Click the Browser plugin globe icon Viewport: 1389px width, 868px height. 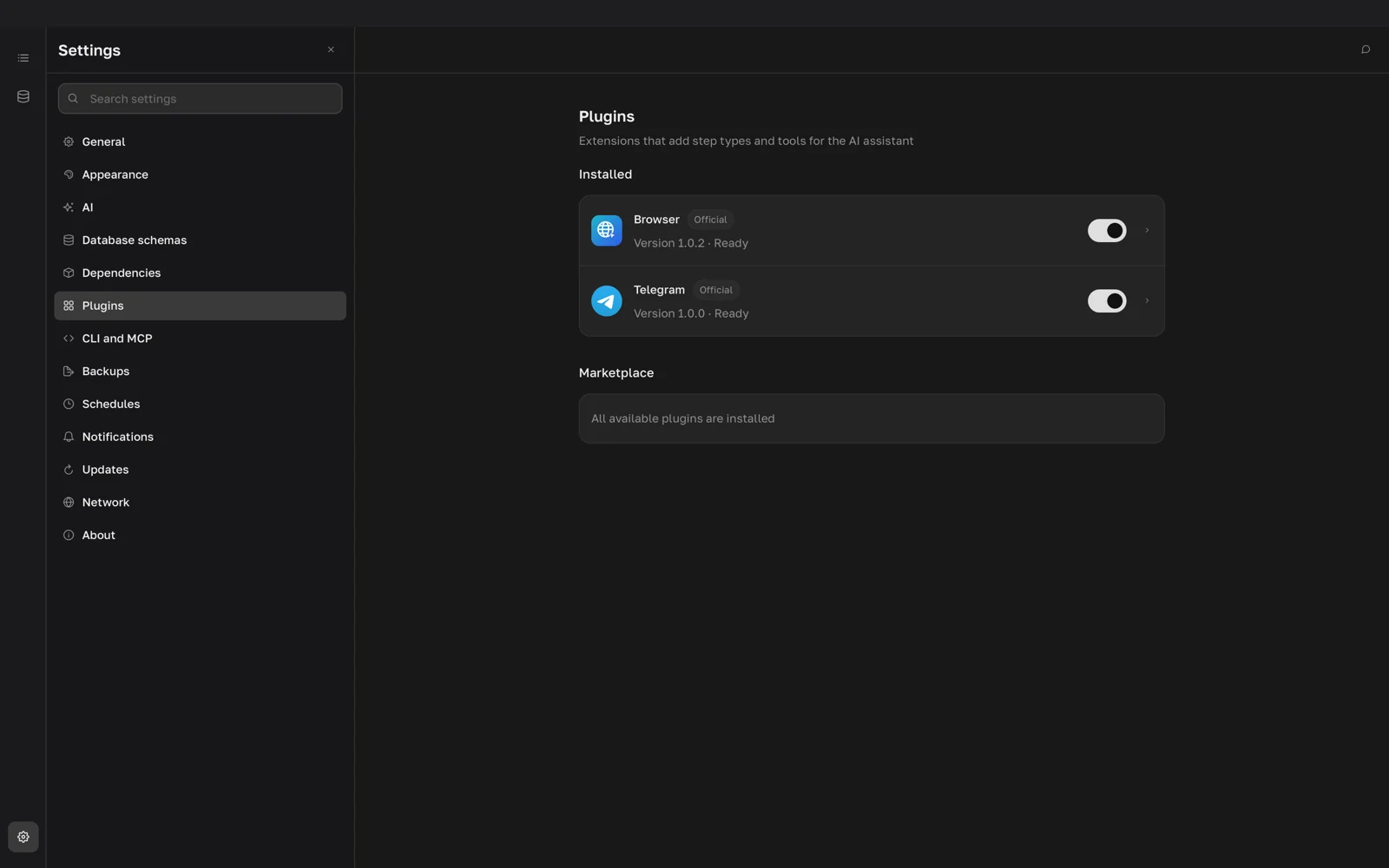[x=607, y=231]
